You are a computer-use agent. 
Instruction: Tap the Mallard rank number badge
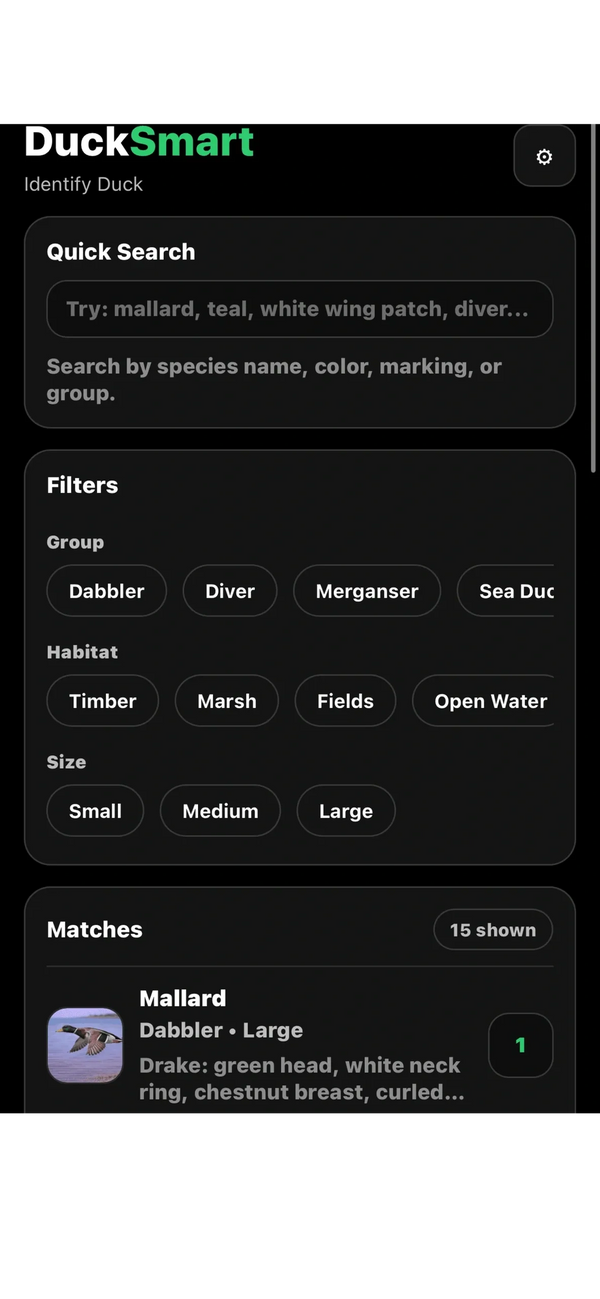(x=520, y=1045)
